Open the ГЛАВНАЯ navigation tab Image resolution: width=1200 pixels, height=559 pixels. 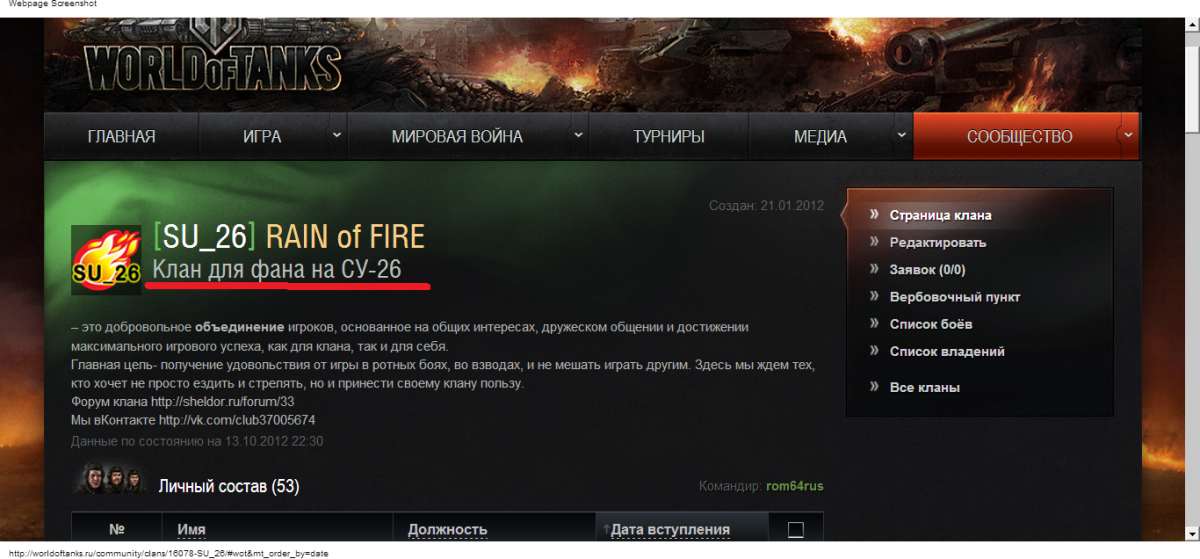(121, 137)
